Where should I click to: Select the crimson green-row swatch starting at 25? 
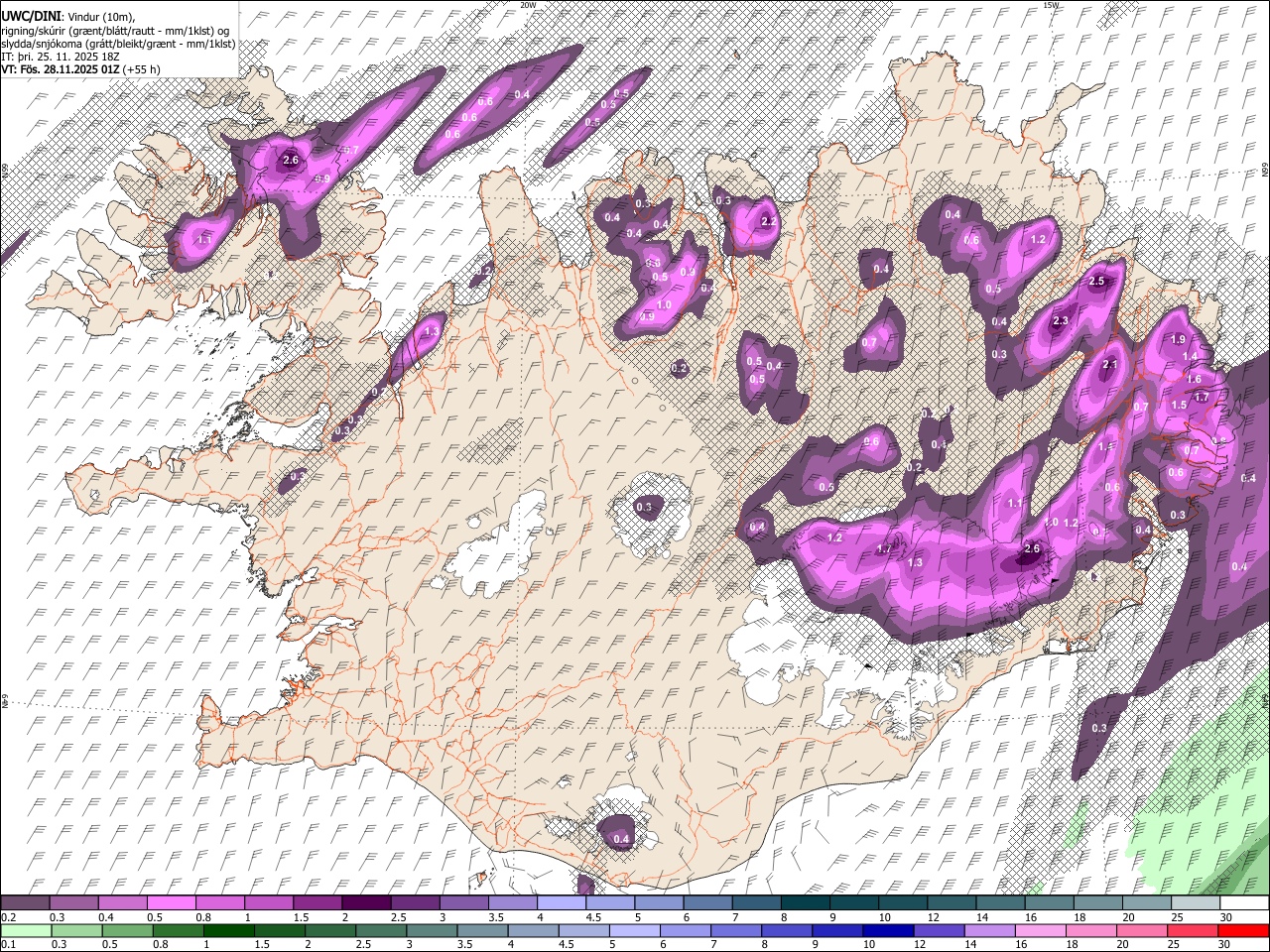(1193, 930)
